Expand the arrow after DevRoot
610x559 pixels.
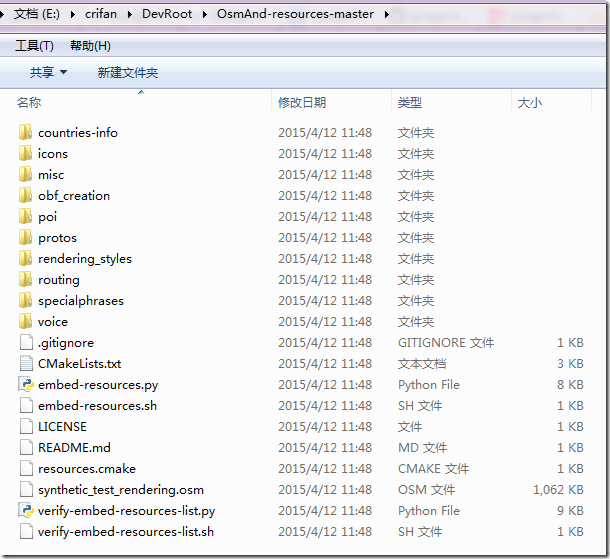[x=205, y=15]
